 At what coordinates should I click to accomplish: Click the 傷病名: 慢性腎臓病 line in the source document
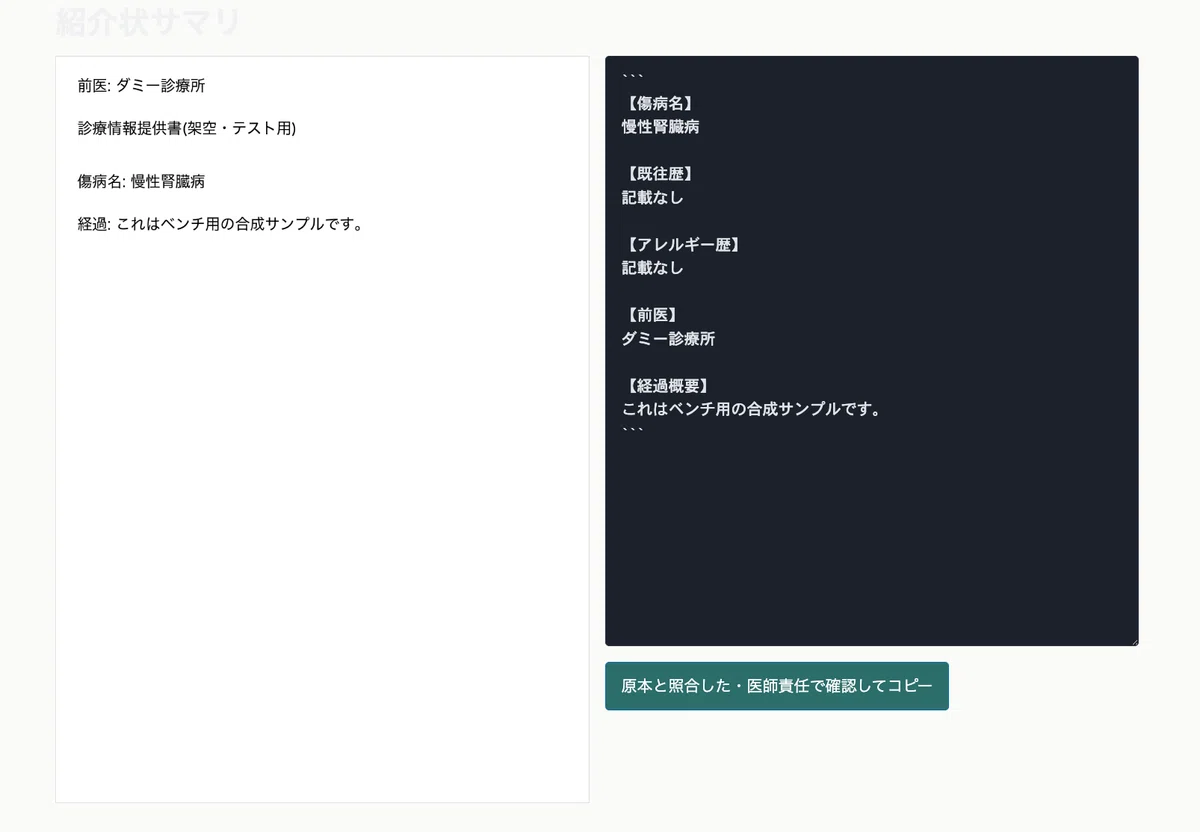[x=141, y=181]
